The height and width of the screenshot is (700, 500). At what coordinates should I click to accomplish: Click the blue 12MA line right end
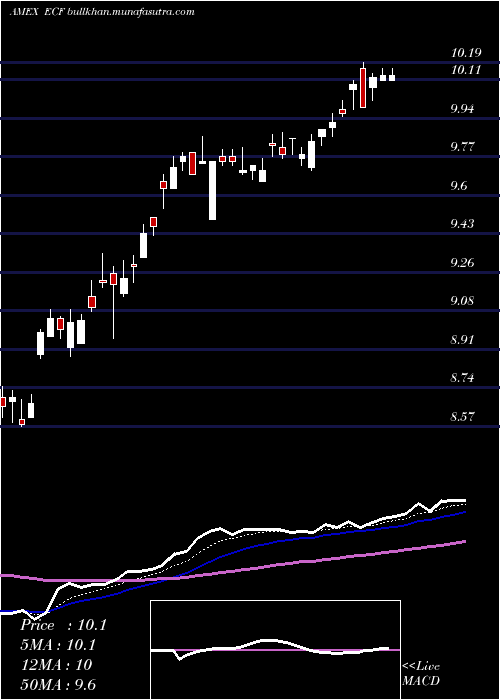point(465,512)
